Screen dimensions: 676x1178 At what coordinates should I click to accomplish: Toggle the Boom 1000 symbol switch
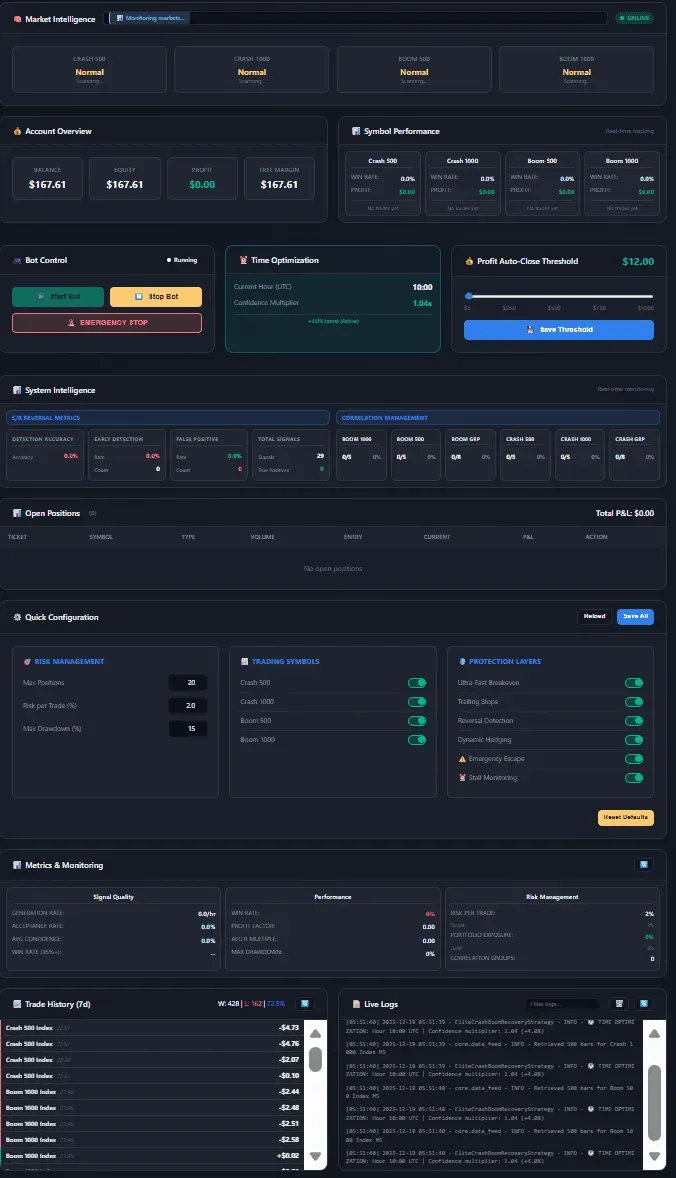coord(417,740)
